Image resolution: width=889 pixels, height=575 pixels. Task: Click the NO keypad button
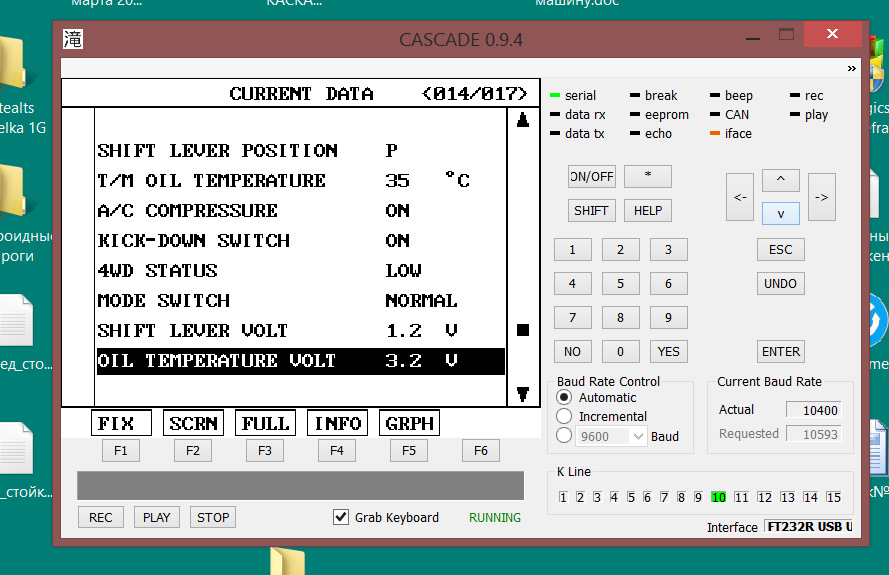[573, 352]
